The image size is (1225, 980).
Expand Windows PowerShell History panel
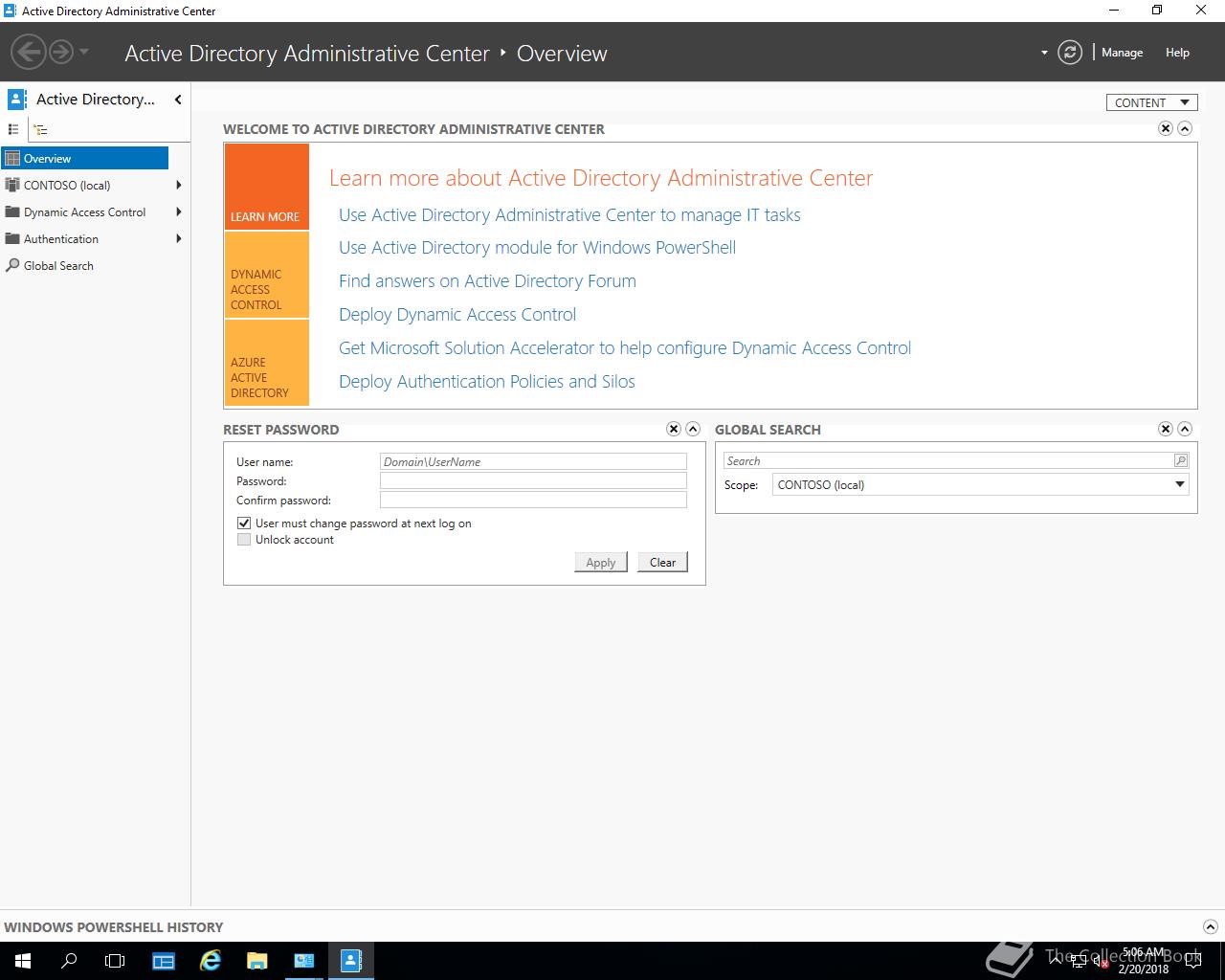point(1210,926)
